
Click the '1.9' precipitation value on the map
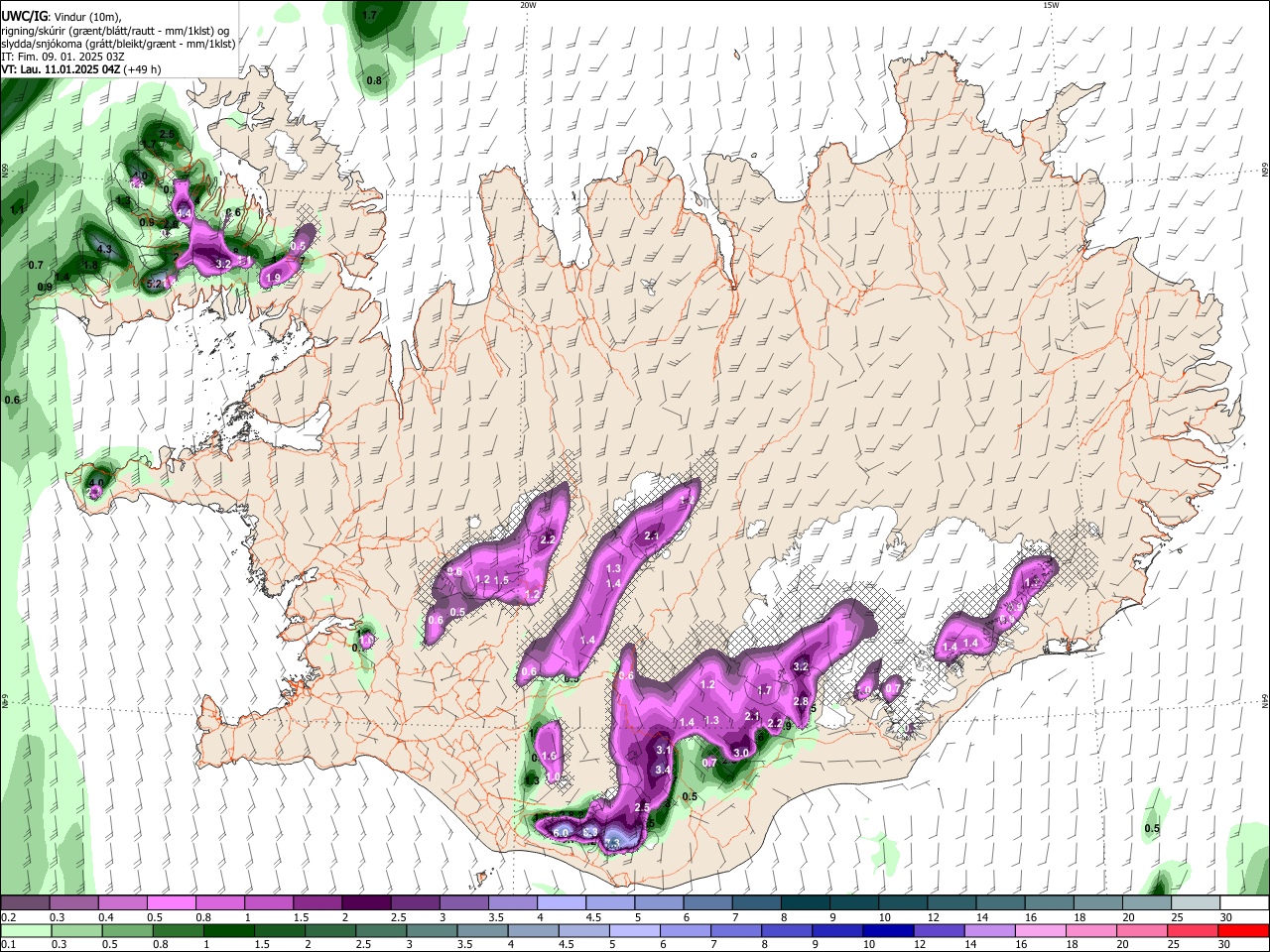[274, 278]
